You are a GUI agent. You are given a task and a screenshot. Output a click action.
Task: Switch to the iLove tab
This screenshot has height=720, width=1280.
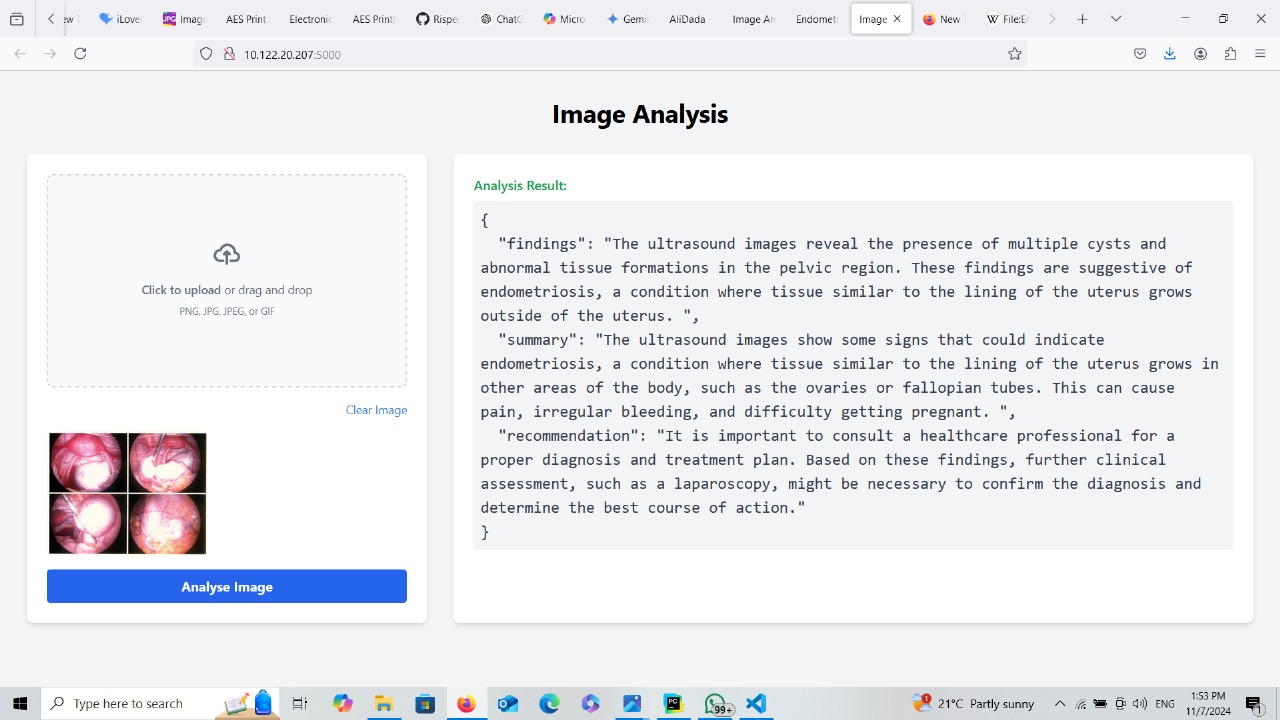tap(120, 19)
